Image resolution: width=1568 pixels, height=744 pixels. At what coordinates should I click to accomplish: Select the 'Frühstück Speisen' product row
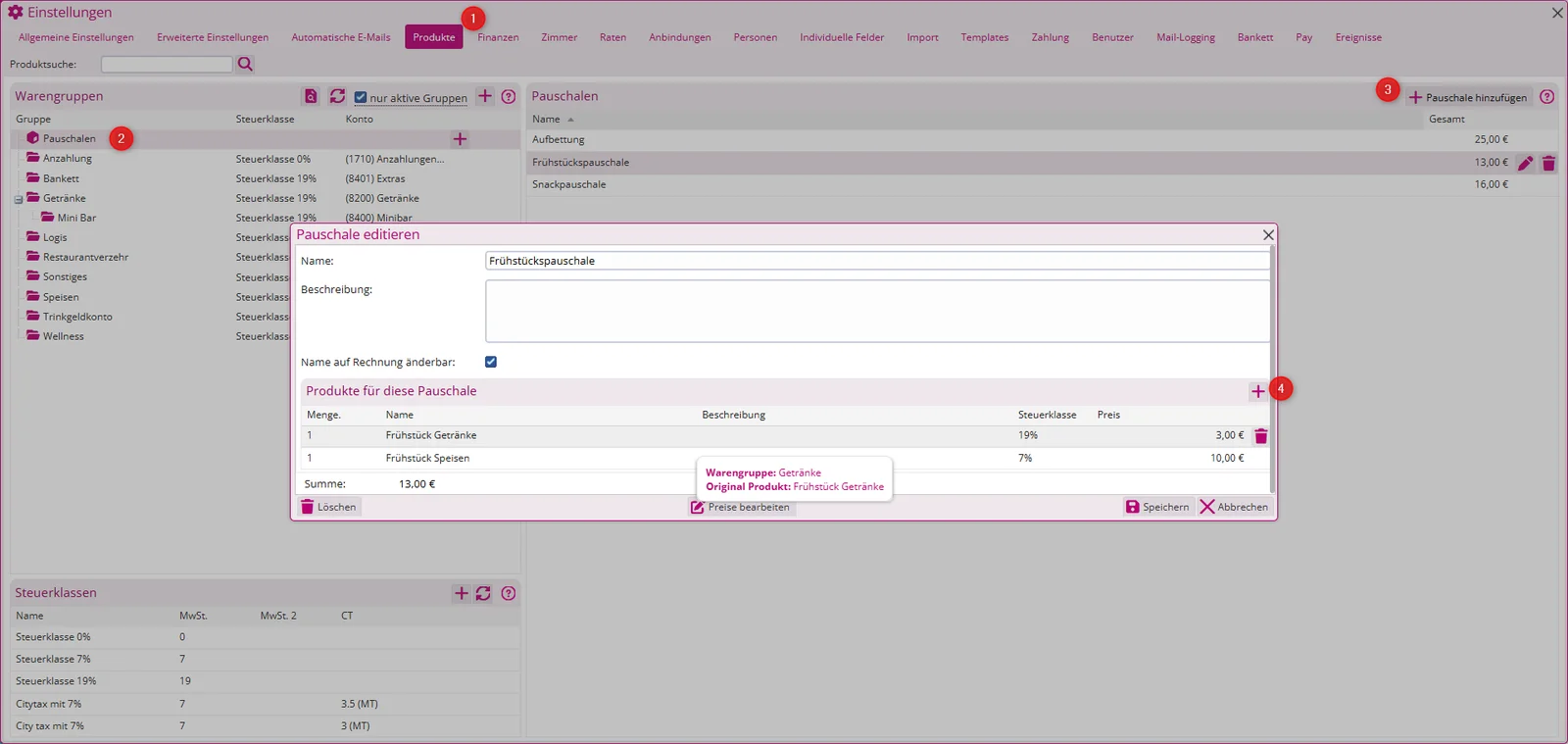785,458
